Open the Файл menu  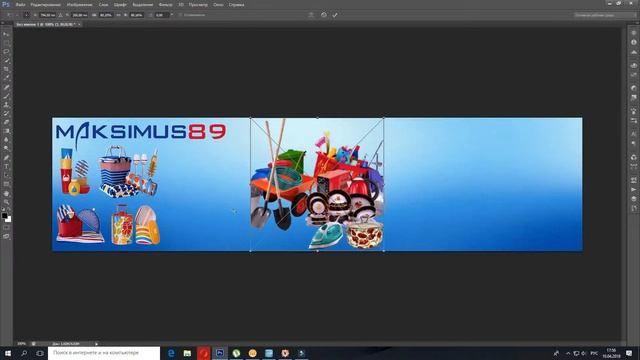coord(20,5)
